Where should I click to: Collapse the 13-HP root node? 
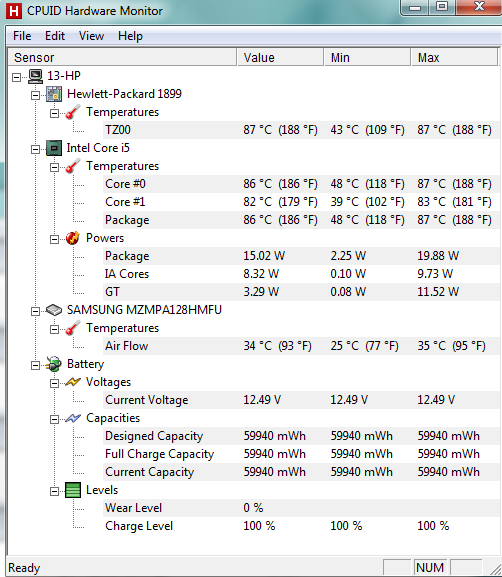(16, 77)
